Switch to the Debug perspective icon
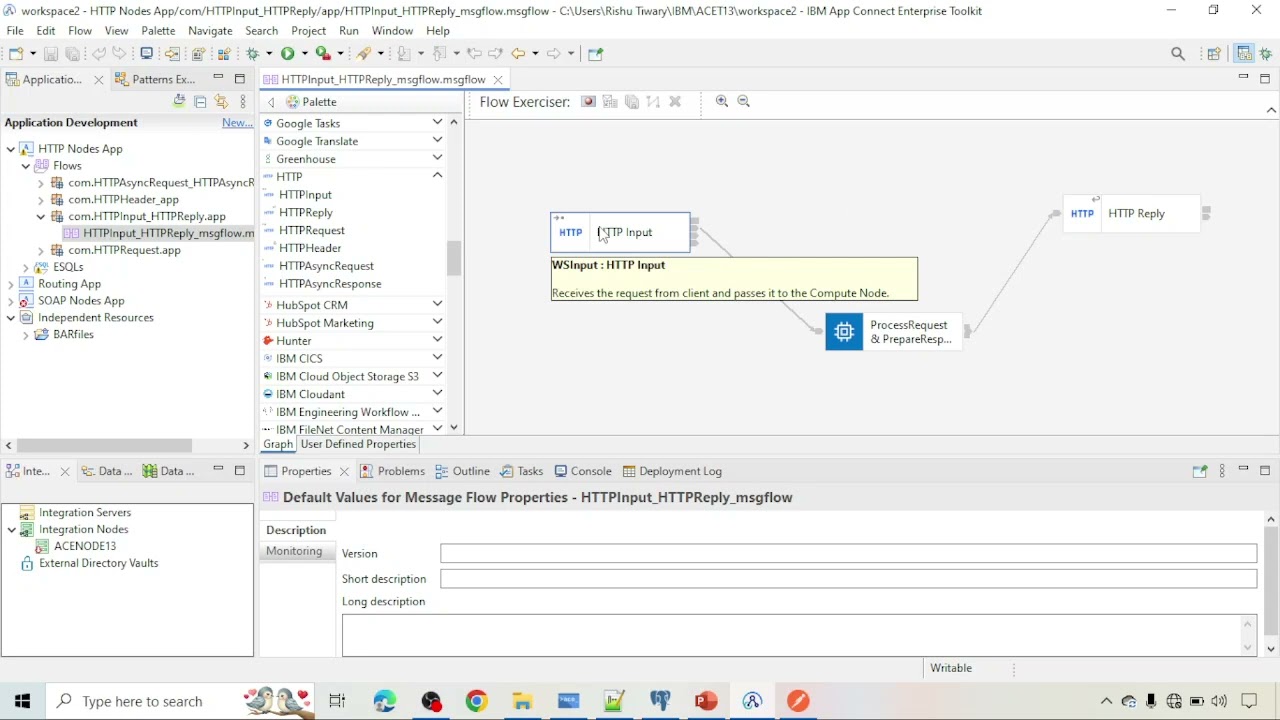This screenshot has height=720, width=1280. tap(1266, 54)
